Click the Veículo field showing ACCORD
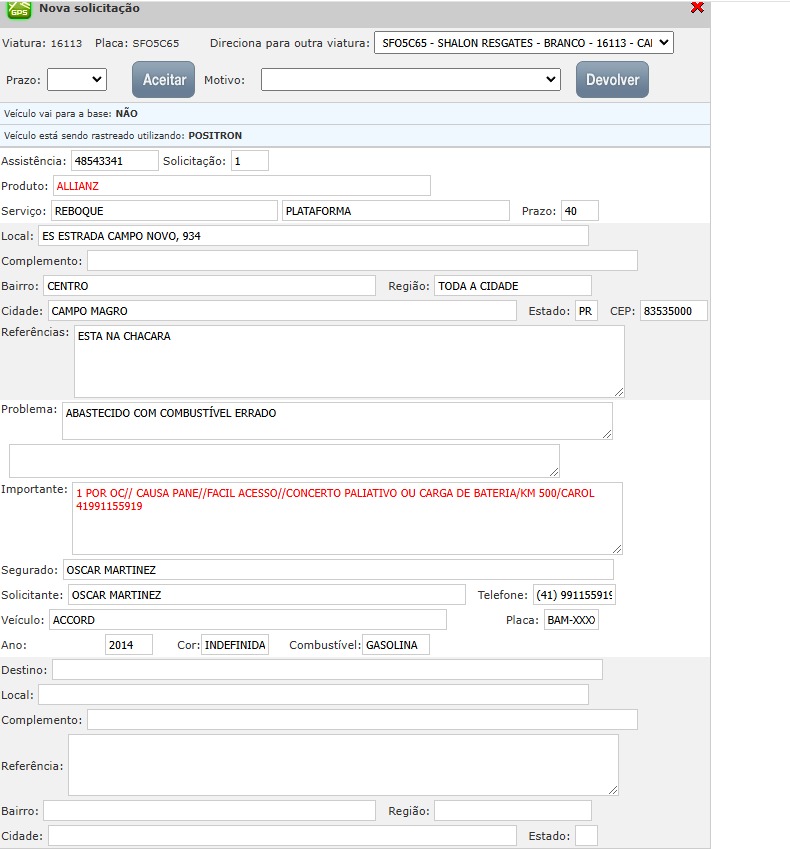Viewport: 790px width, 849px height. [x=248, y=619]
